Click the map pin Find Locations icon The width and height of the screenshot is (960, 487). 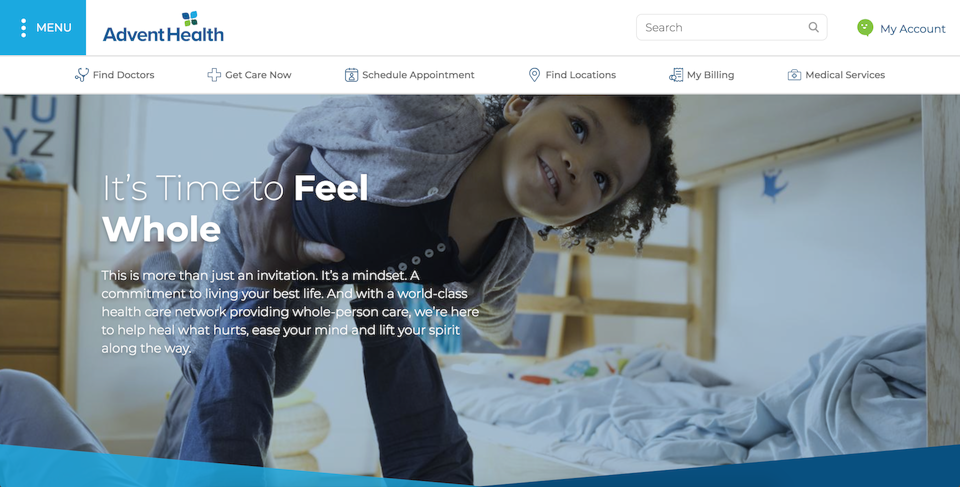(x=534, y=75)
